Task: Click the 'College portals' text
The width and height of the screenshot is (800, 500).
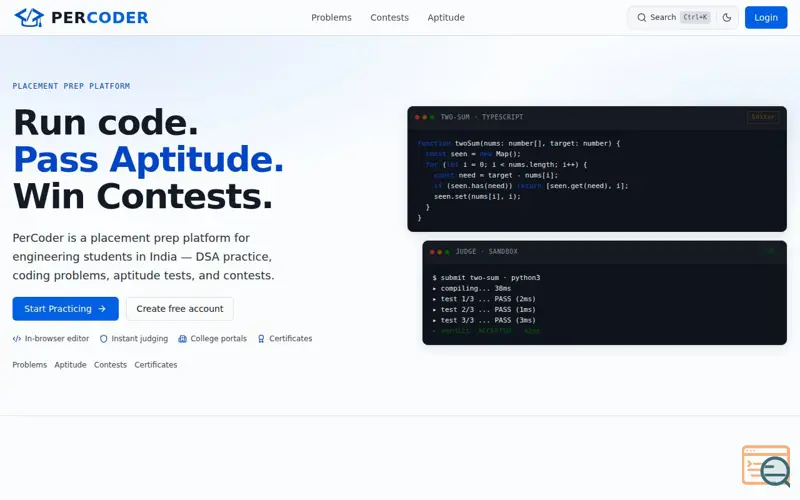Action: pos(218,338)
